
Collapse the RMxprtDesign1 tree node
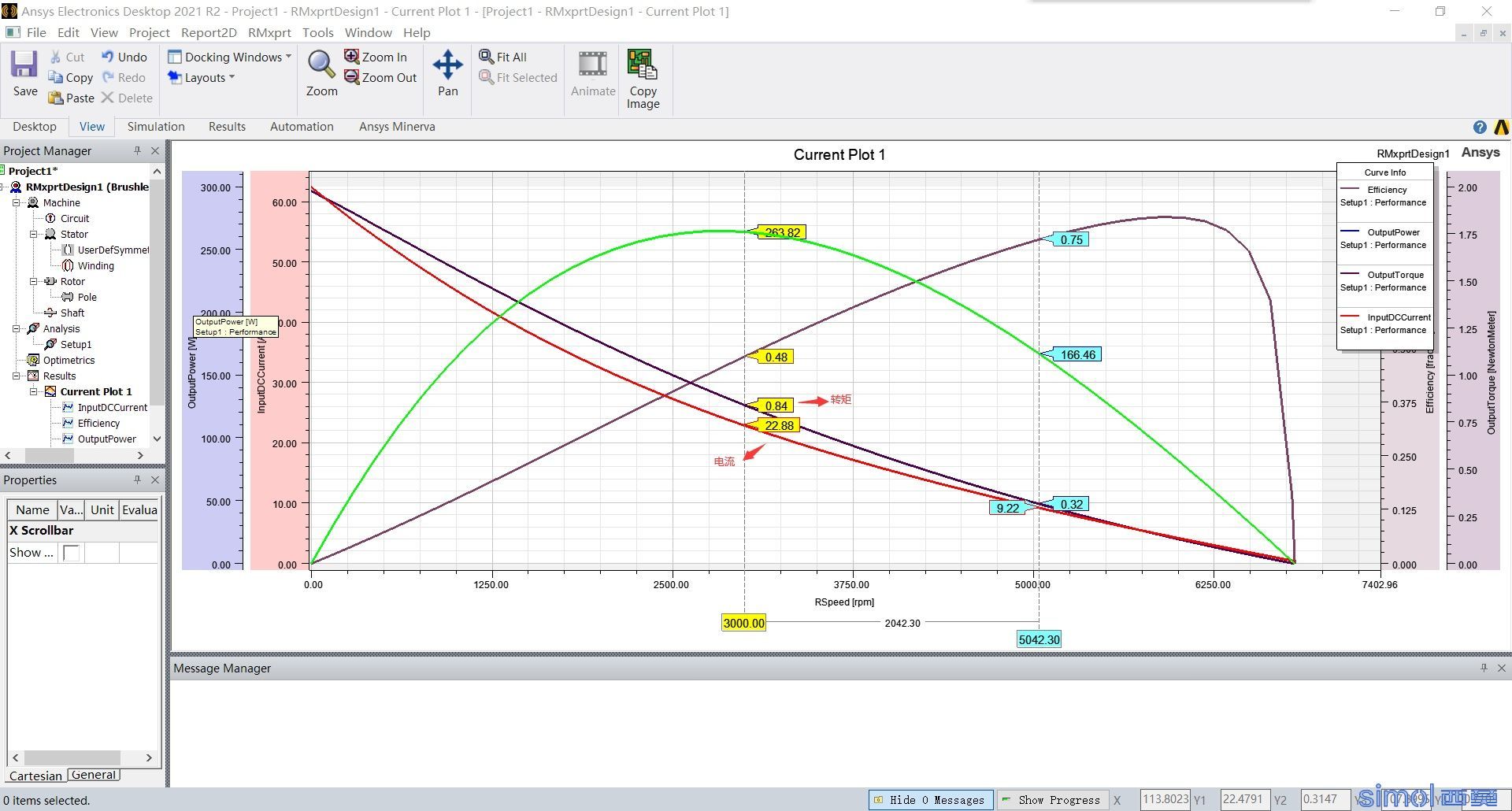2,187
